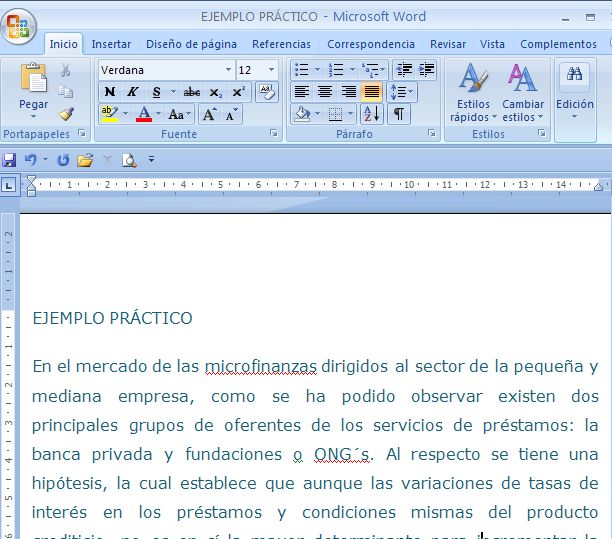Screen dimensions: 612x539
Task: Sort text with A-Z icon
Action: (x=372, y=114)
